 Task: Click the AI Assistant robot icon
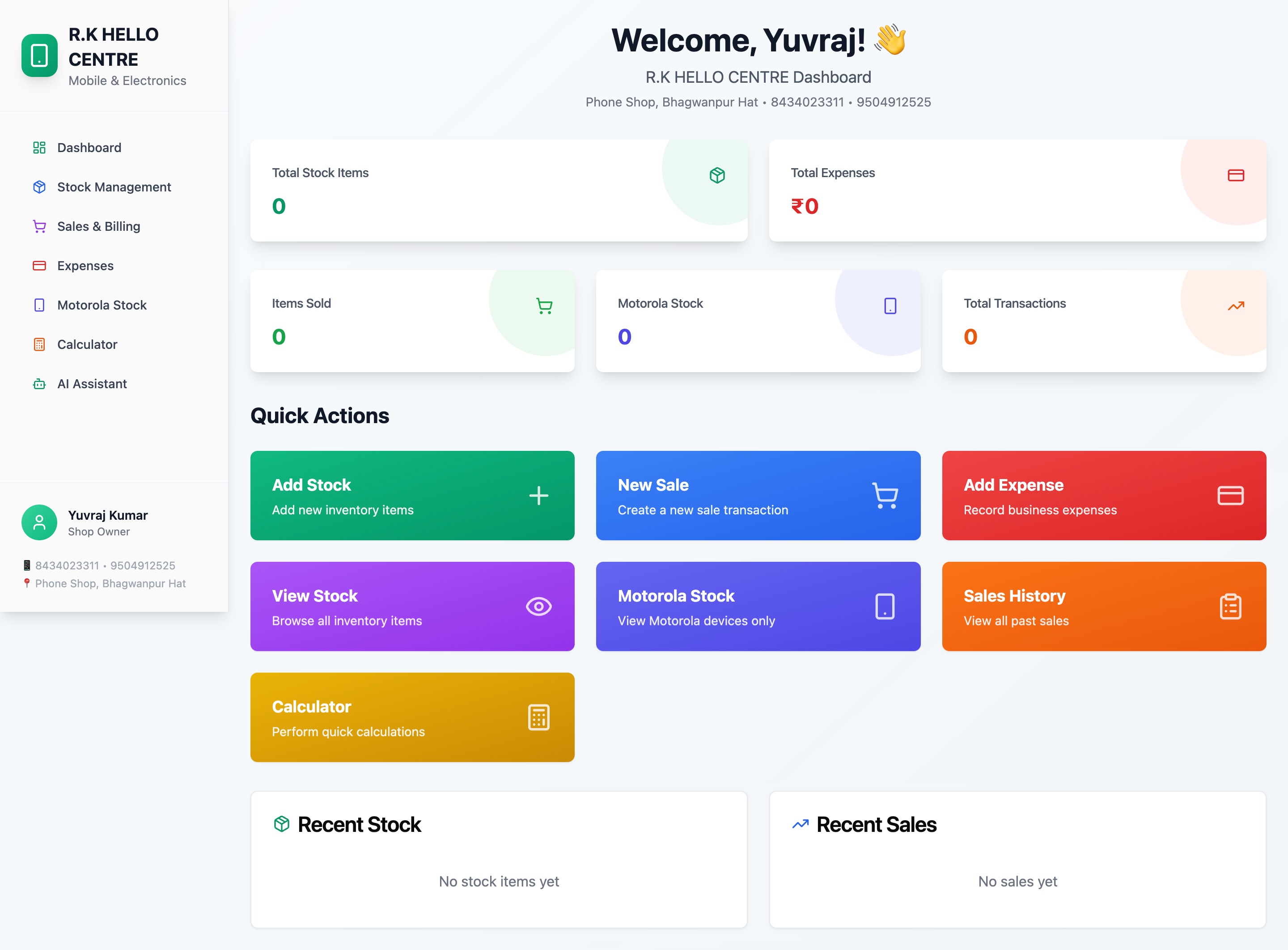[x=39, y=384]
